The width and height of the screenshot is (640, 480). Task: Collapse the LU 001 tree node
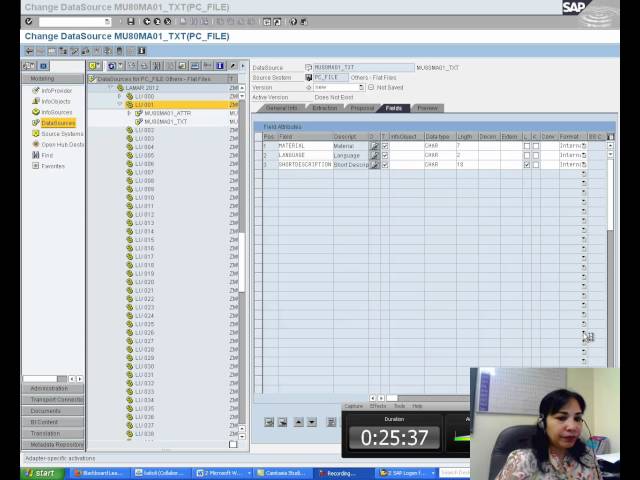120,104
